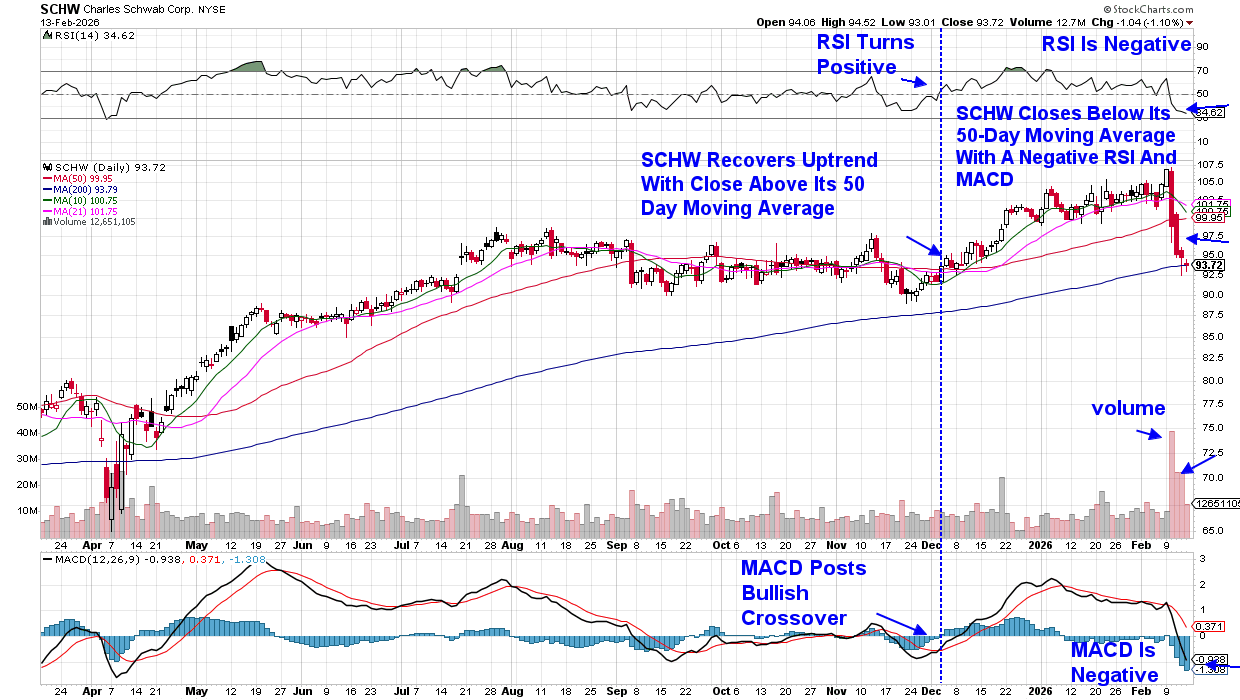Viewport: 1240px width, 700px height.
Task: Click the SCHW (Daily) candlestick legend icon
Action: click(x=46, y=165)
